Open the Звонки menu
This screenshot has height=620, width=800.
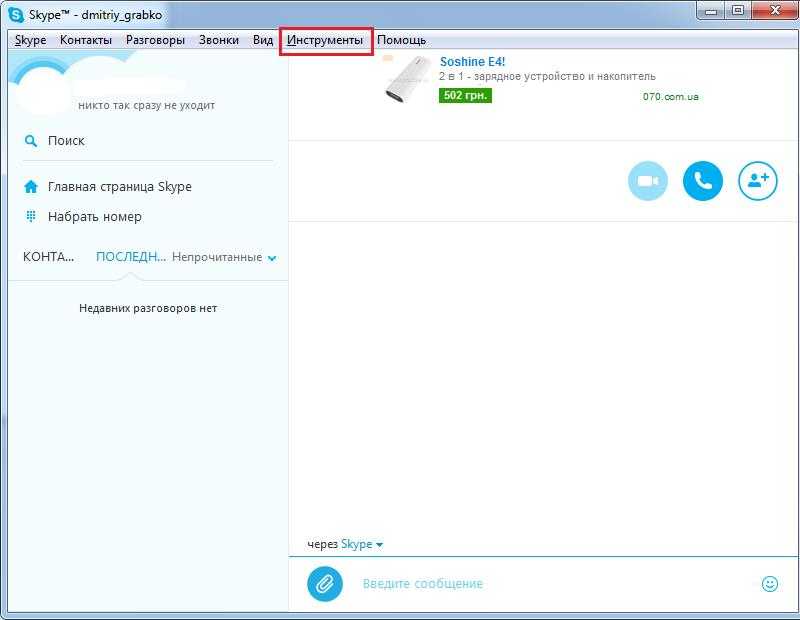219,40
